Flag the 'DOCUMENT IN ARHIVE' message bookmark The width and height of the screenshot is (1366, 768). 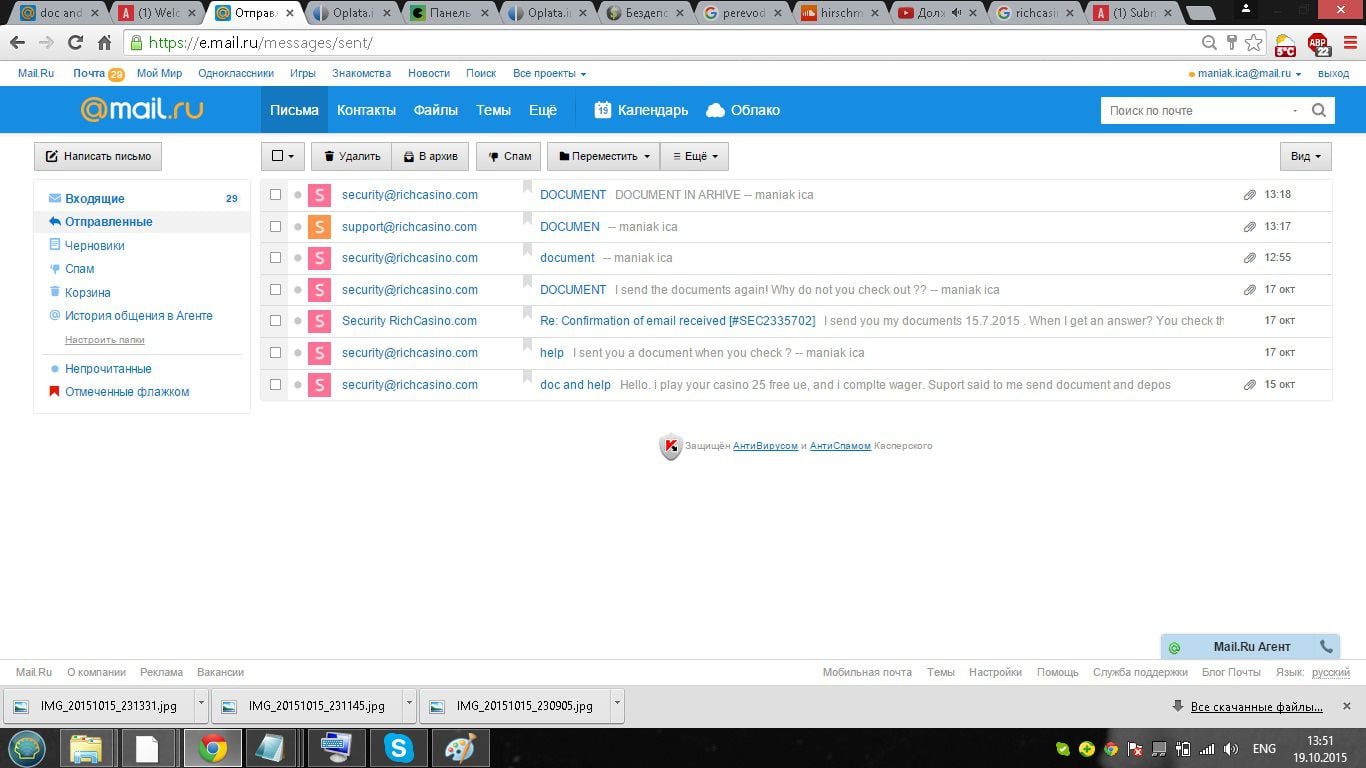pyautogui.click(x=528, y=188)
